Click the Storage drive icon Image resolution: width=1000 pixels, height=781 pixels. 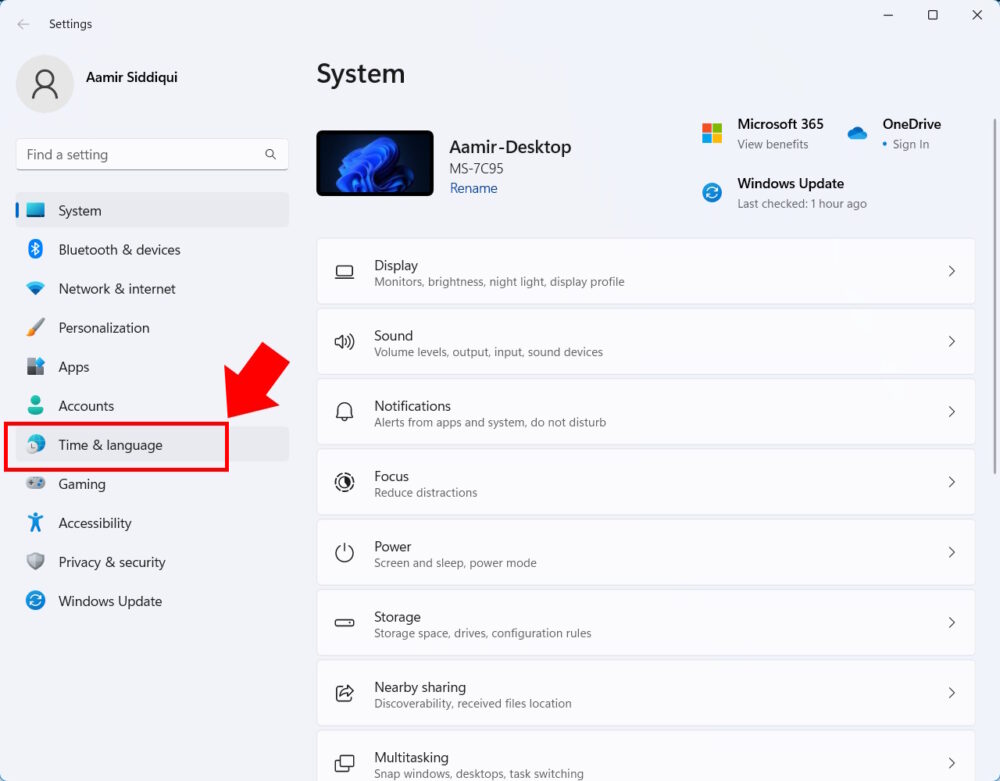point(344,622)
